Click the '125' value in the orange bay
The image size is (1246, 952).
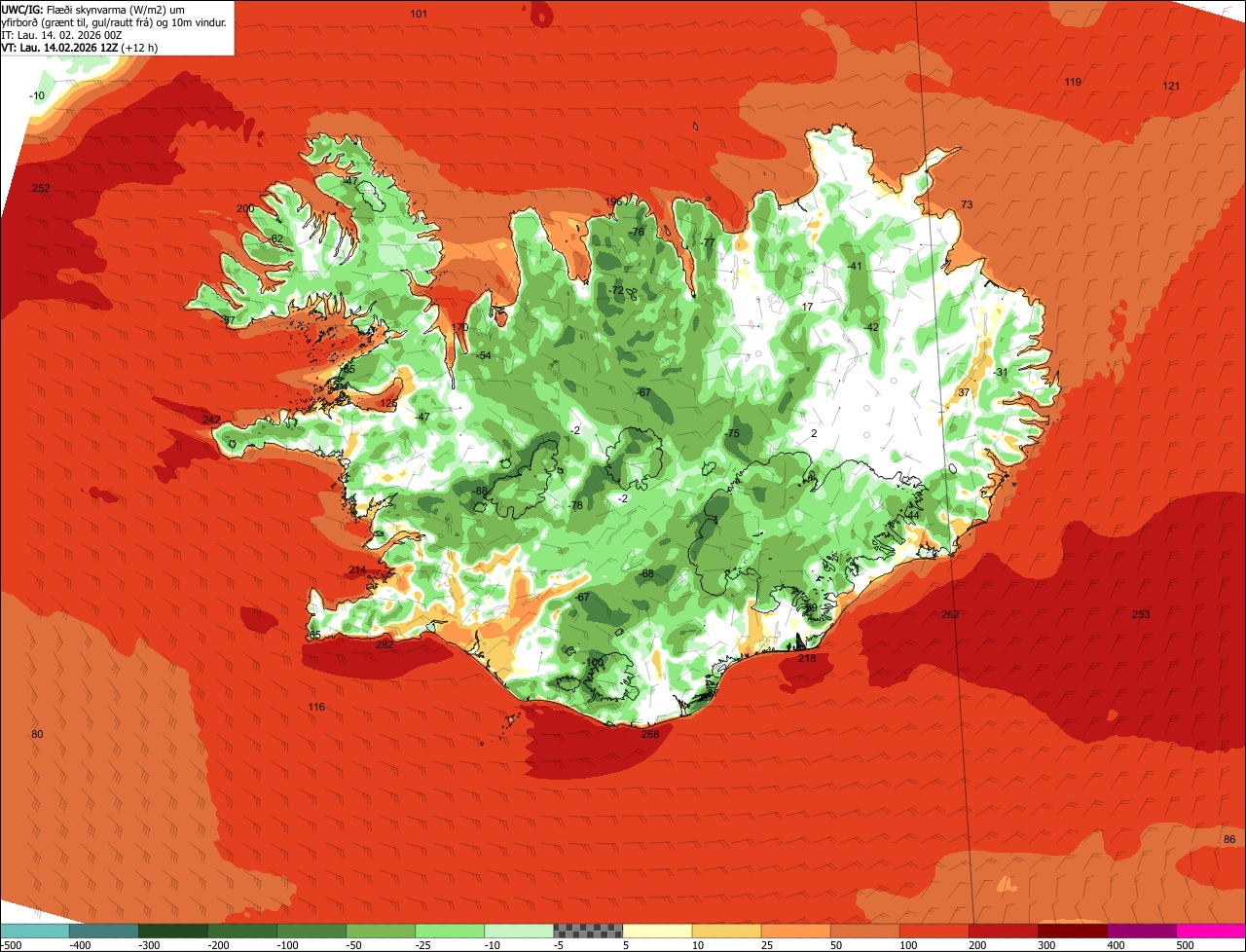pyautogui.click(x=388, y=403)
